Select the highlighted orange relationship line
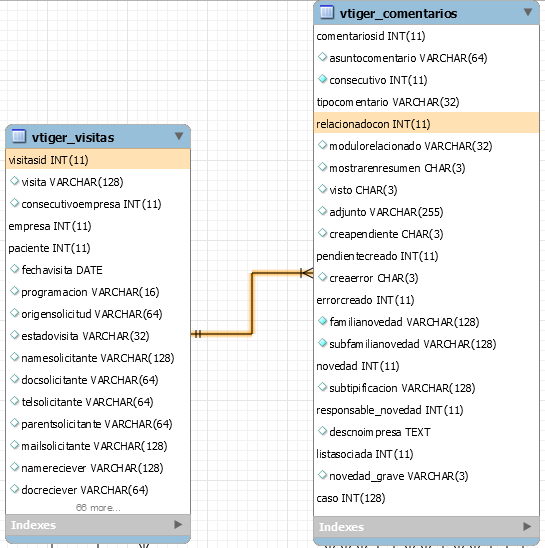 252,303
